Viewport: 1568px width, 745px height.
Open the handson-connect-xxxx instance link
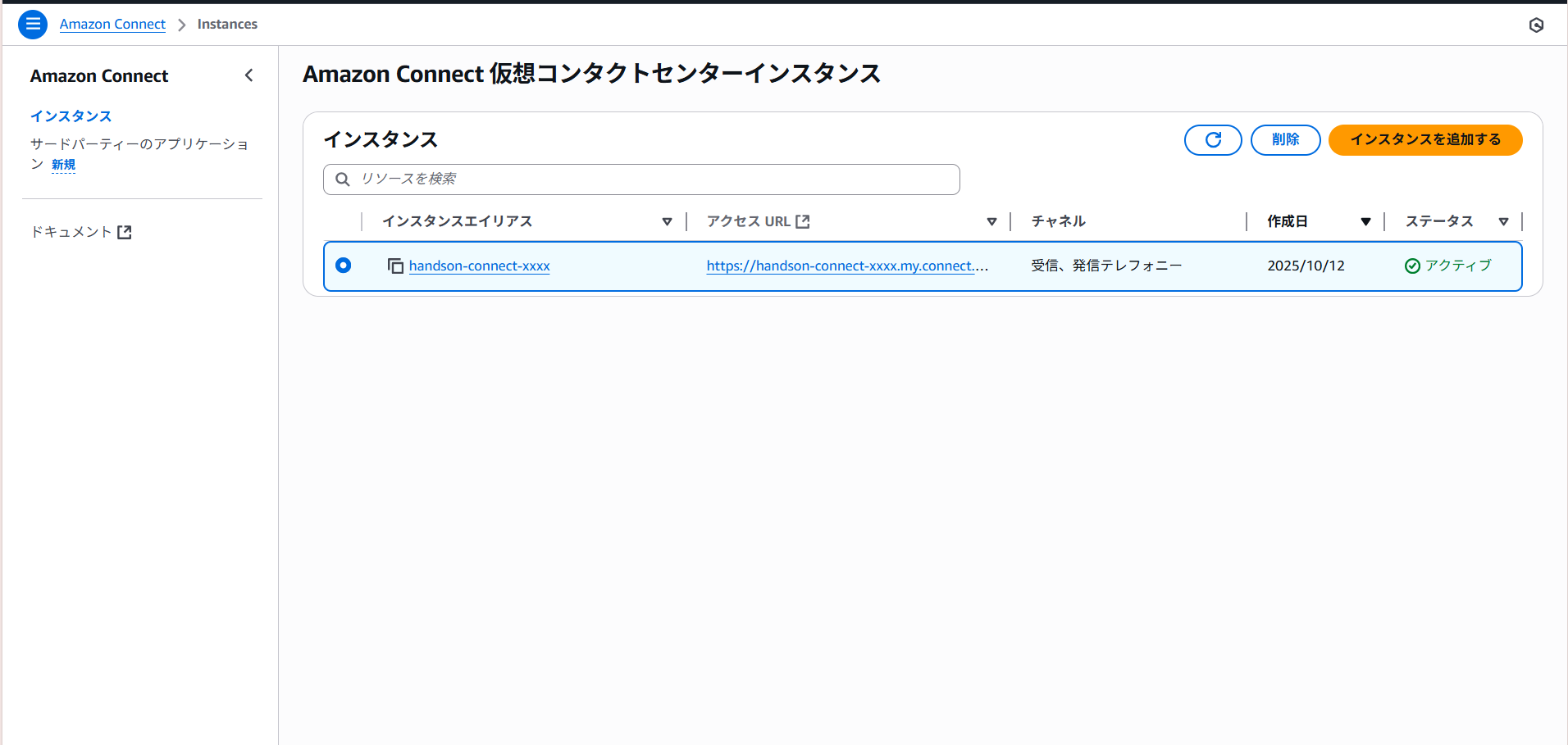tap(479, 266)
